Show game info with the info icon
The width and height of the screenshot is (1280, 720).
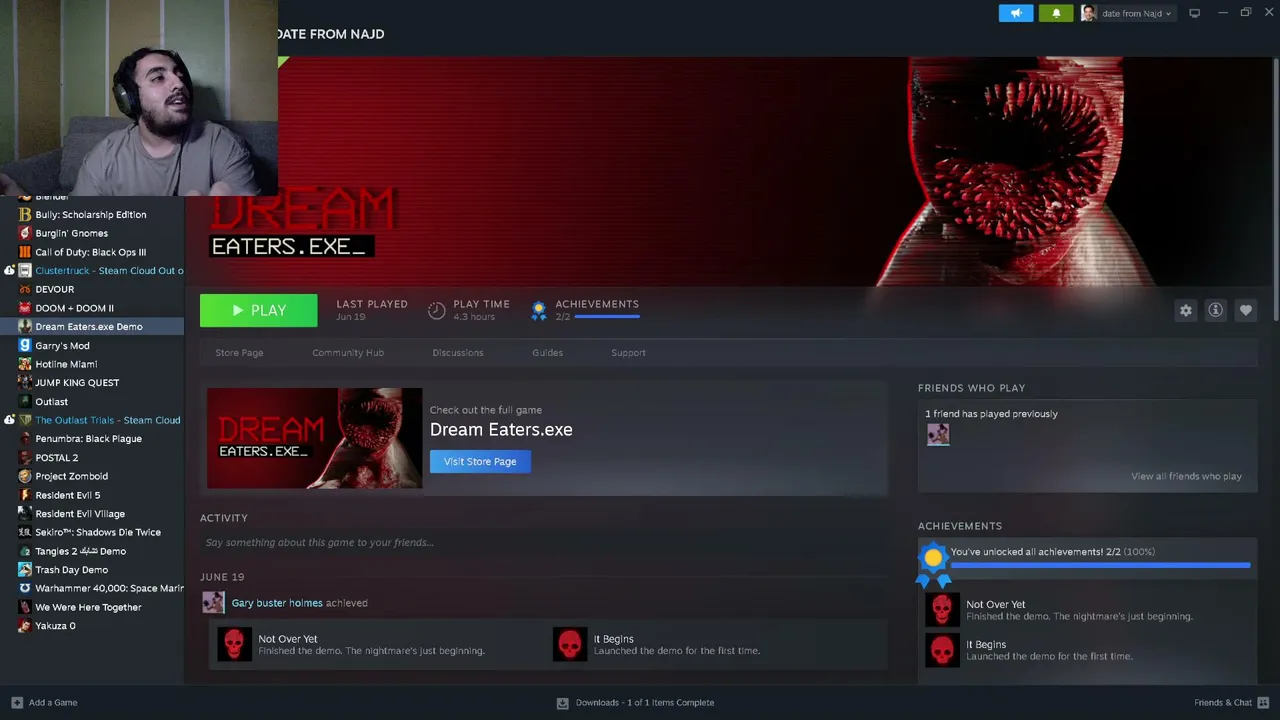click(x=1215, y=310)
